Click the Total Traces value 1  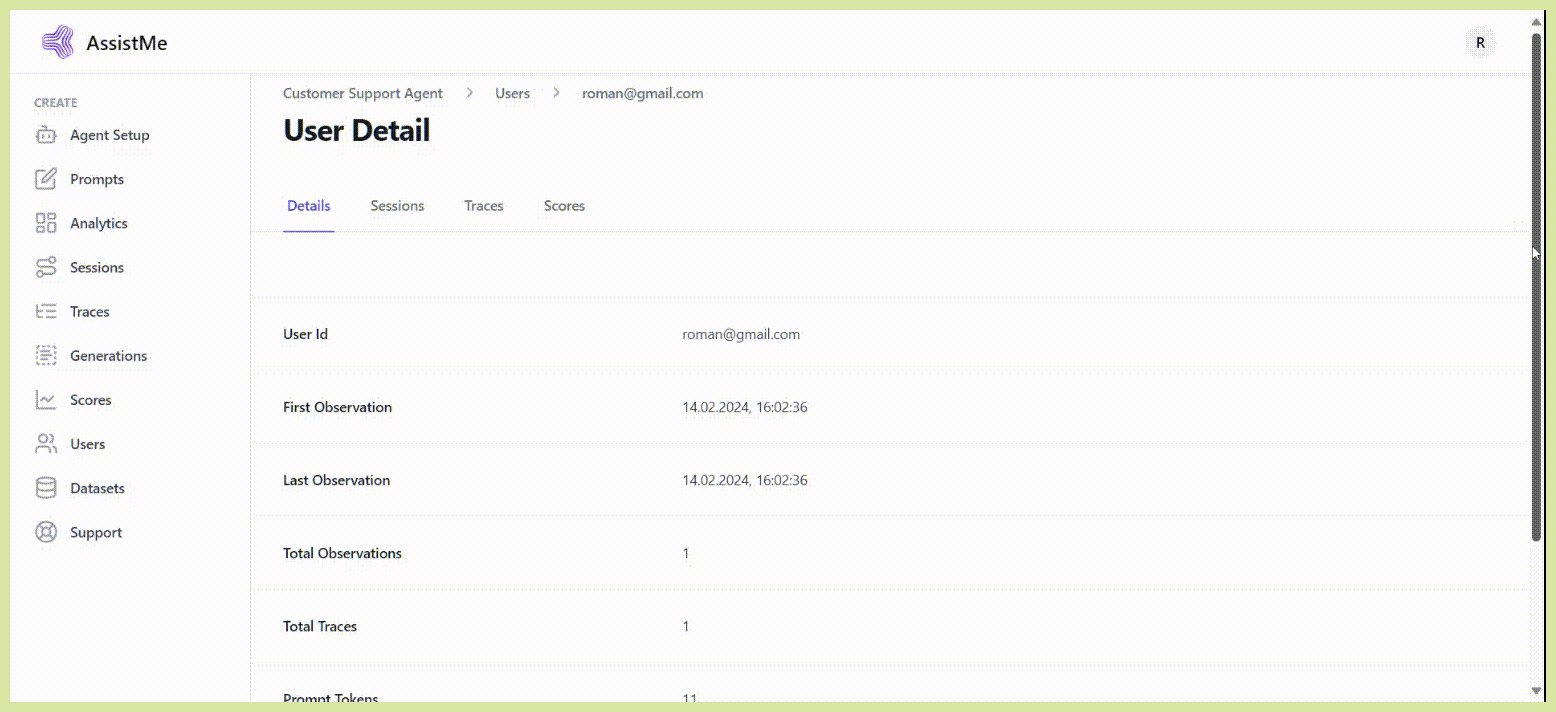coord(686,626)
